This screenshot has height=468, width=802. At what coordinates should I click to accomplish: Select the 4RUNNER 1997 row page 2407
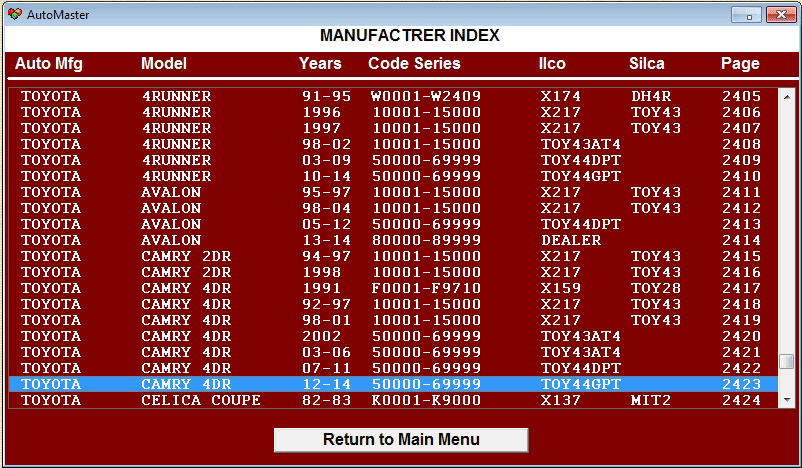[x=393, y=128]
